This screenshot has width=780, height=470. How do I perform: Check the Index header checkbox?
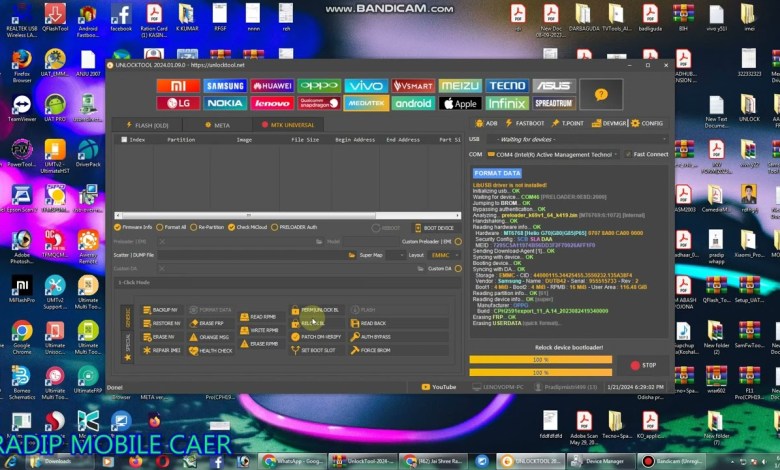click(x=124, y=140)
